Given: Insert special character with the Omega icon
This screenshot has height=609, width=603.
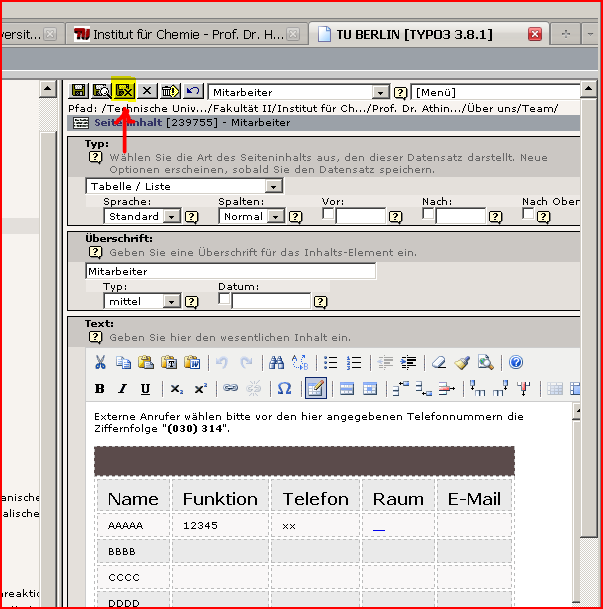Looking at the screenshot, I should click(284, 388).
